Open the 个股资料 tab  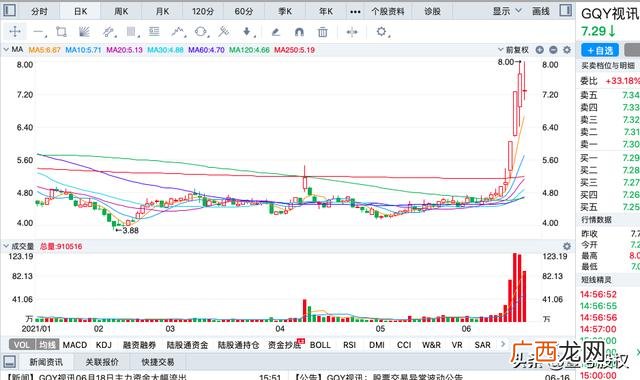(x=388, y=11)
